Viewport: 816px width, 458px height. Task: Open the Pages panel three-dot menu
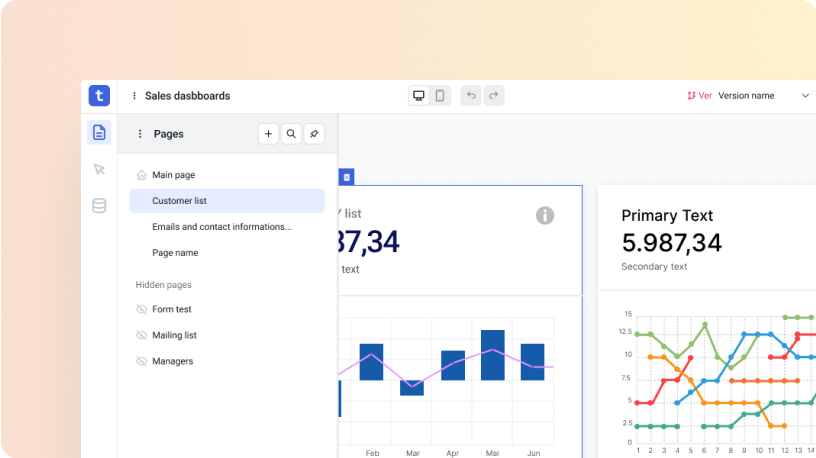tap(140, 134)
